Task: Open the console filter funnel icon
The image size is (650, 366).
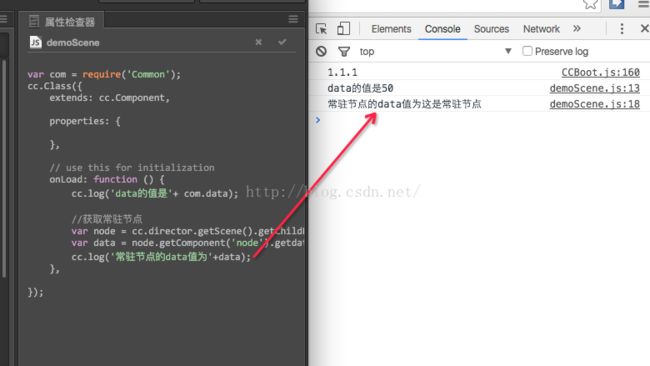Action: [344, 51]
